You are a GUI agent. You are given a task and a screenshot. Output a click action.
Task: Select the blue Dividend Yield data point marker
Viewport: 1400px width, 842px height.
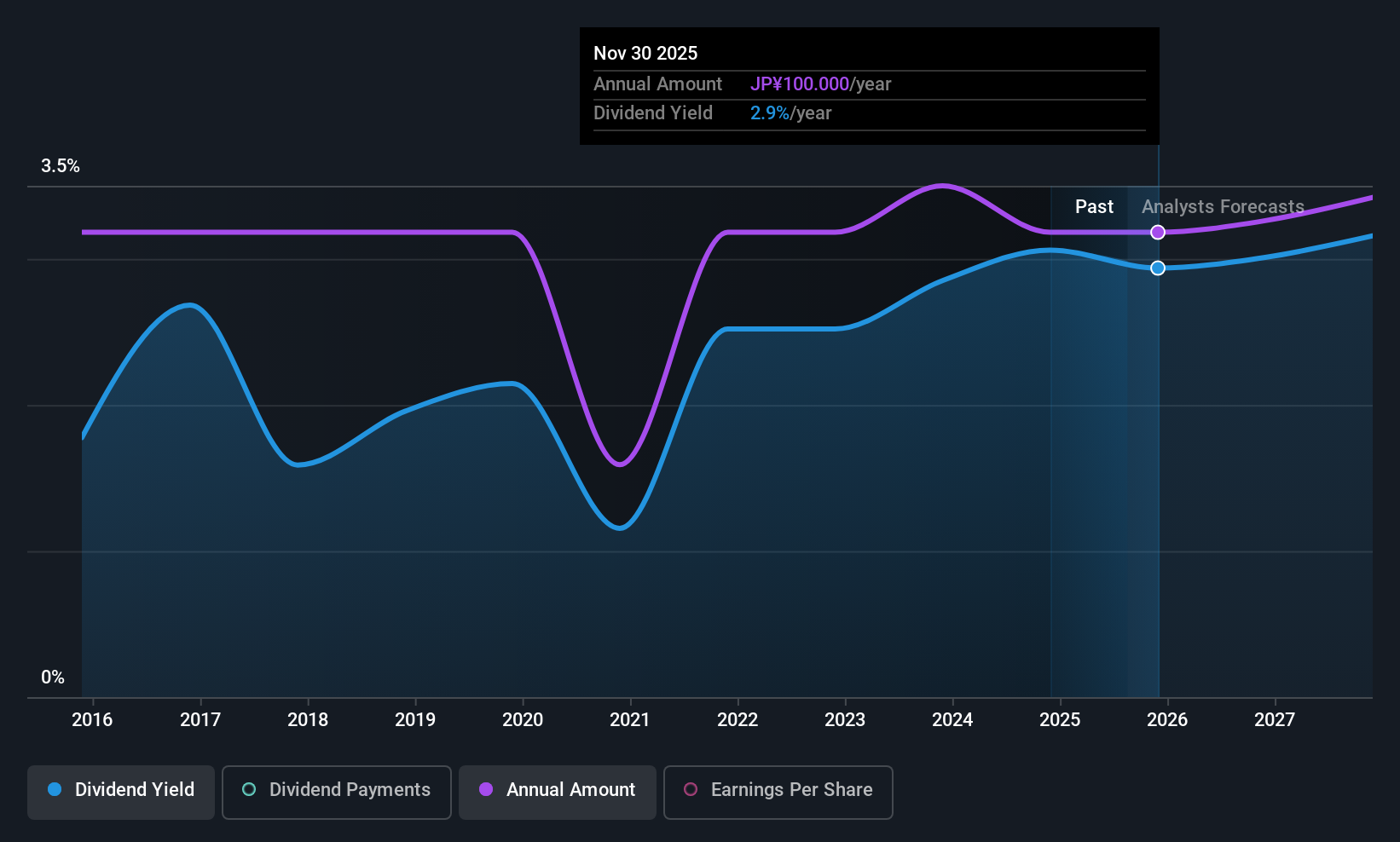(x=1158, y=268)
